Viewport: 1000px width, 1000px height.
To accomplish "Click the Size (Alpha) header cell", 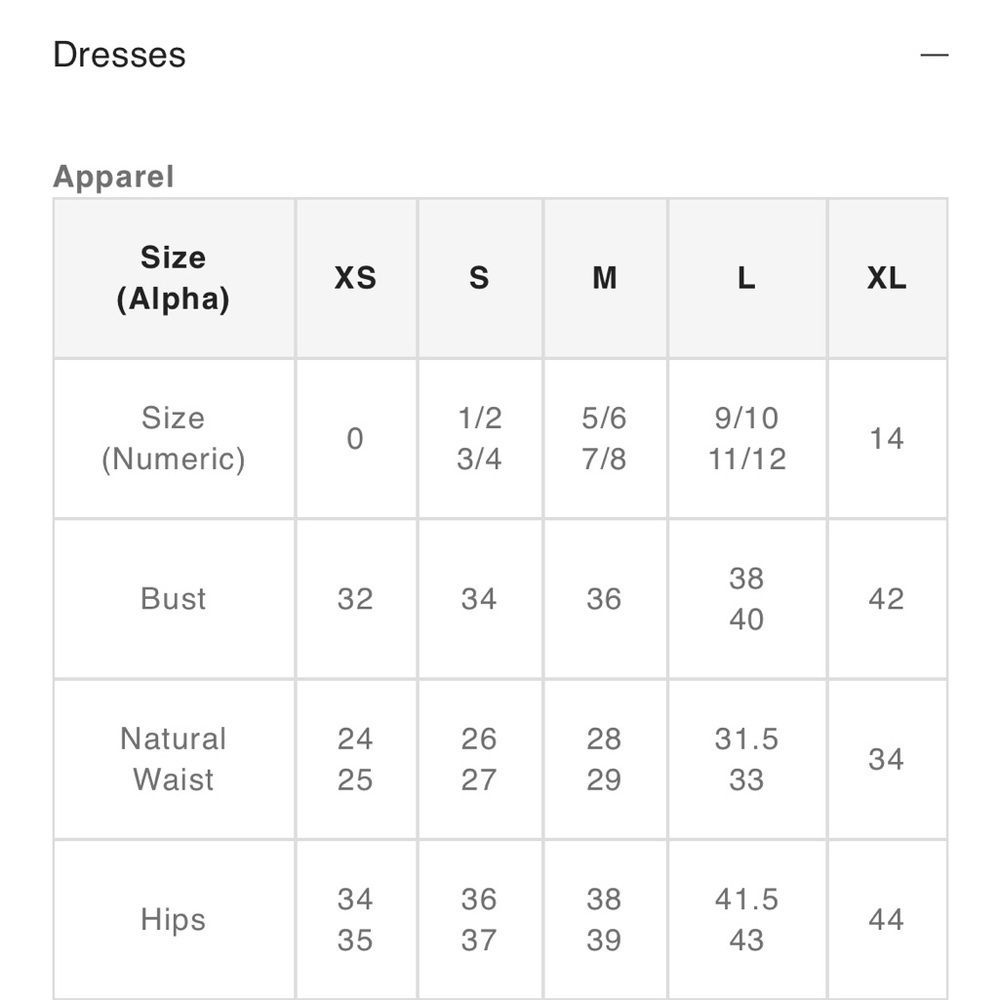I will click(x=174, y=278).
